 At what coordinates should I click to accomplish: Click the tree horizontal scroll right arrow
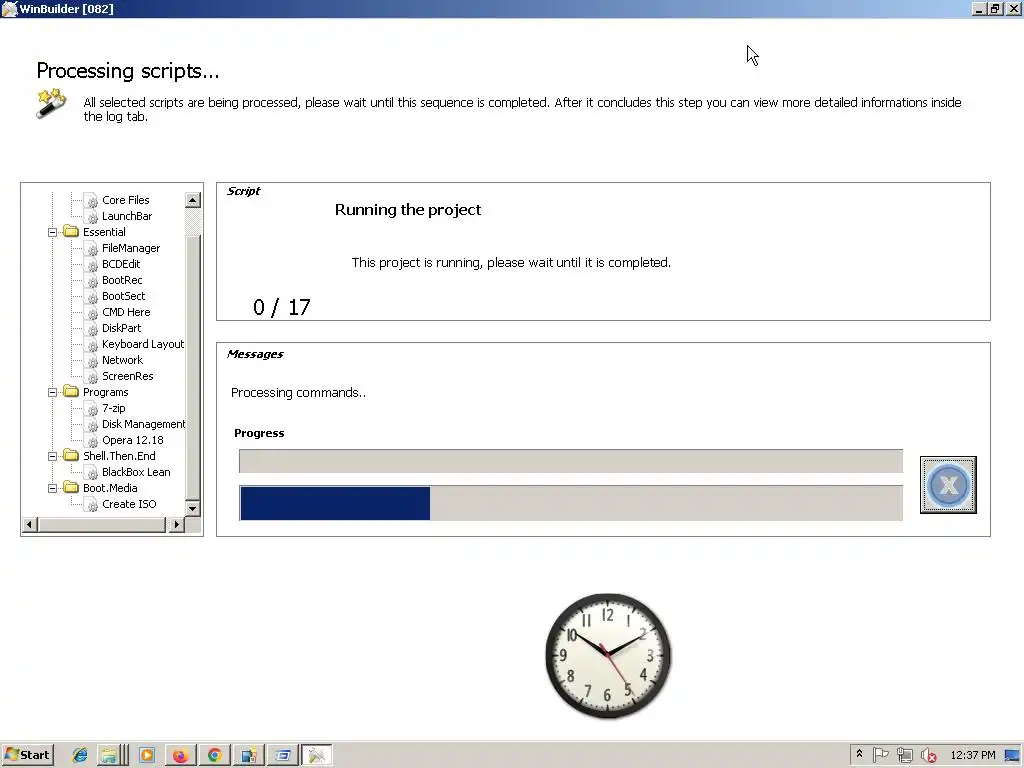pyautogui.click(x=176, y=524)
